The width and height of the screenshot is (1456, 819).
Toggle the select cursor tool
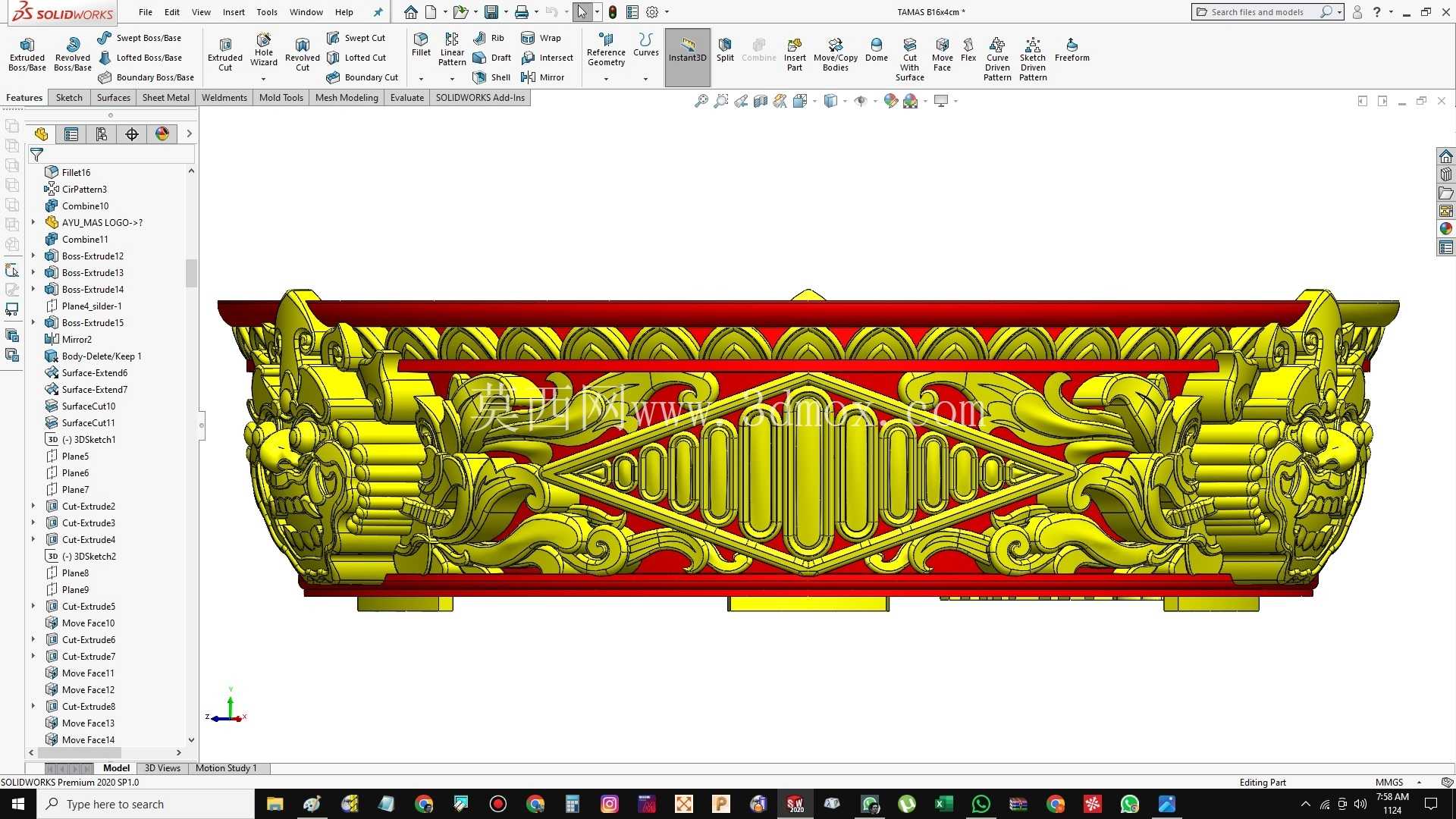point(582,12)
